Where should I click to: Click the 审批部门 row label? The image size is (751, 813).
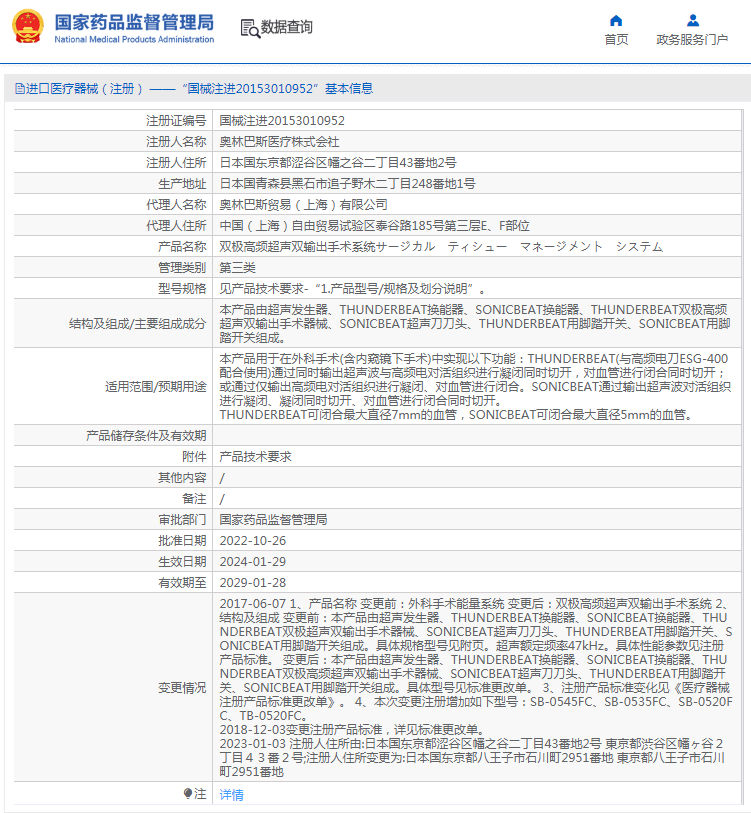point(182,520)
